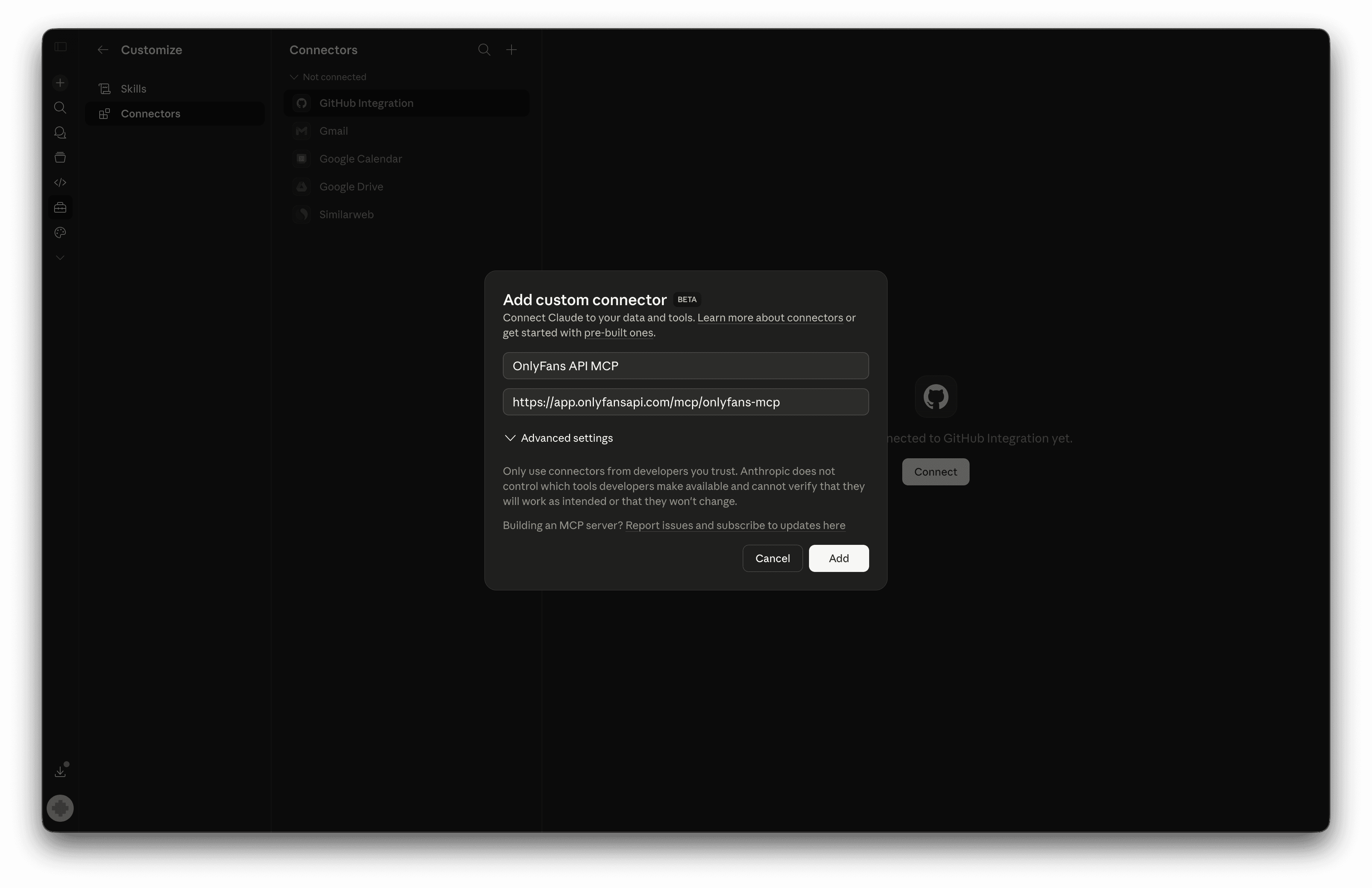Cancel the custom connector dialog
Image resolution: width=1372 pixels, height=888 pixels.
tap(772, 558)
